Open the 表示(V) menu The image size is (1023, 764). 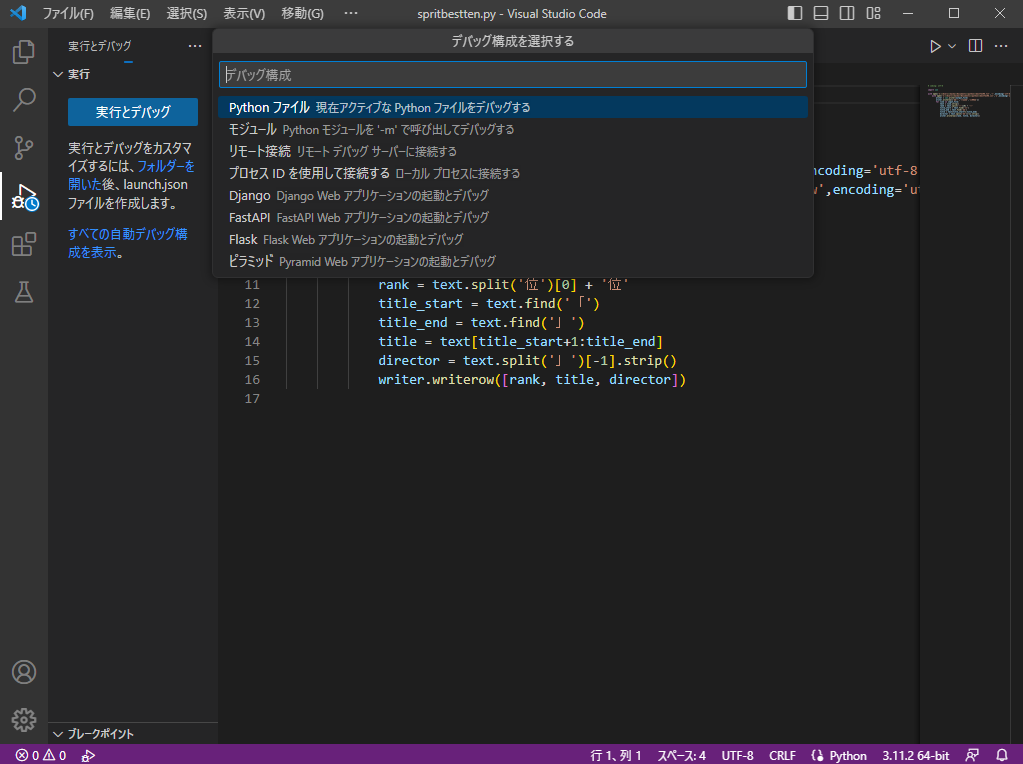pyautogui.click(x=244, y=13)
